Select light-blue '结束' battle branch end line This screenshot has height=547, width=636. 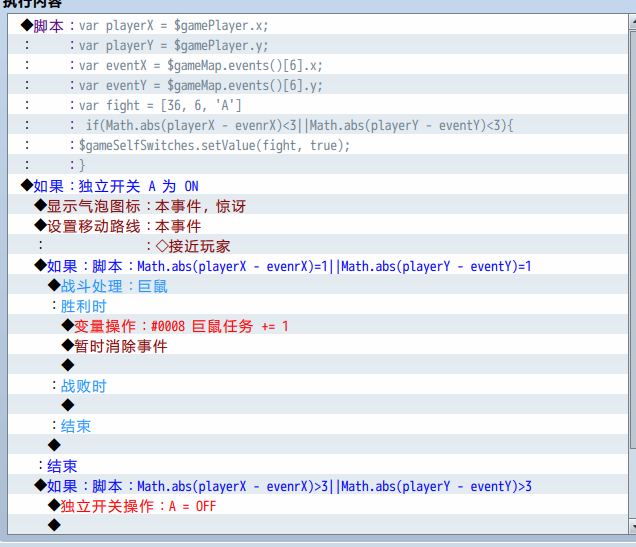click(318, 425)
